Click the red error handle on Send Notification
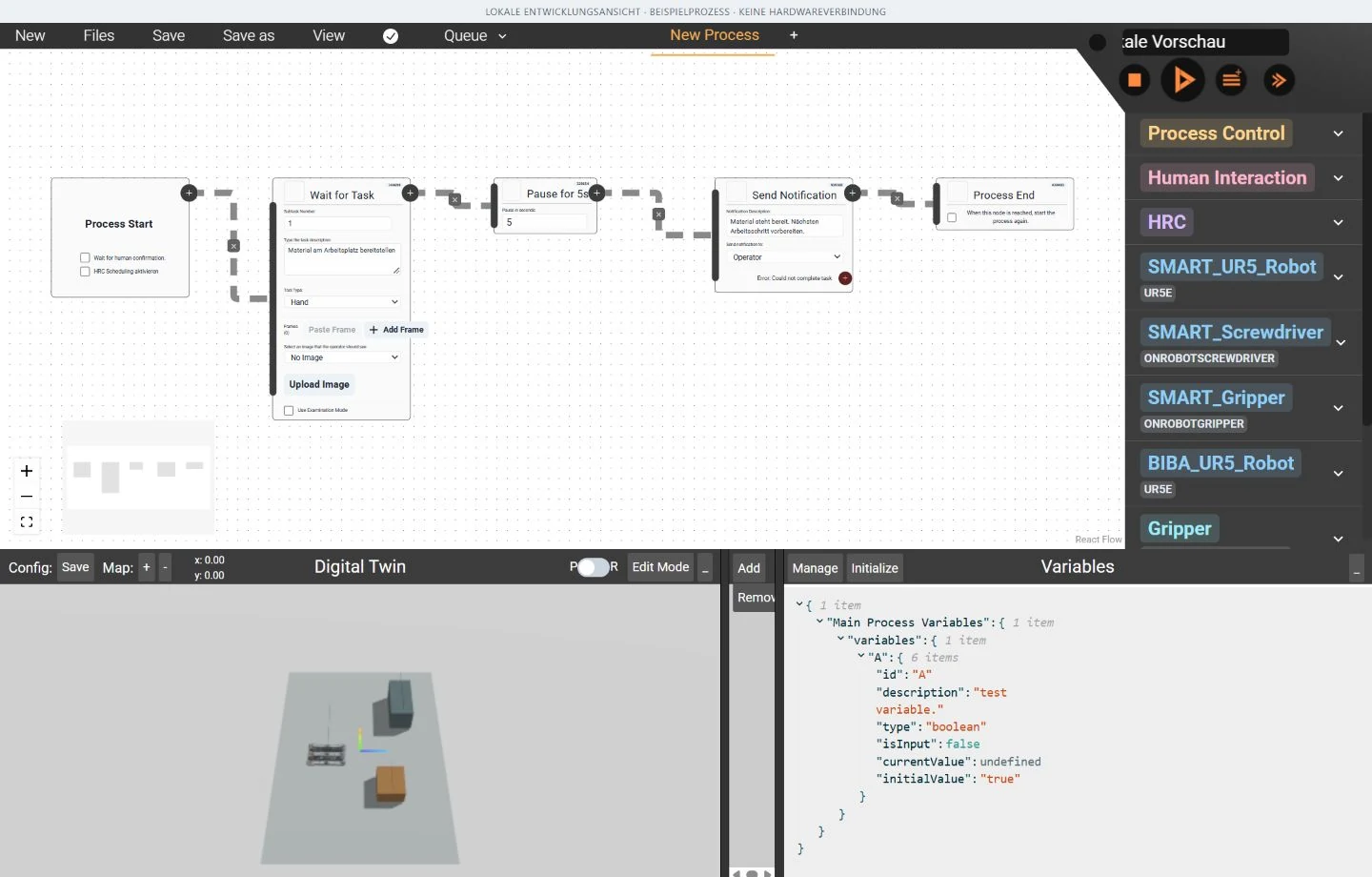Screen dimensions: 1372x877 [845, 278]
